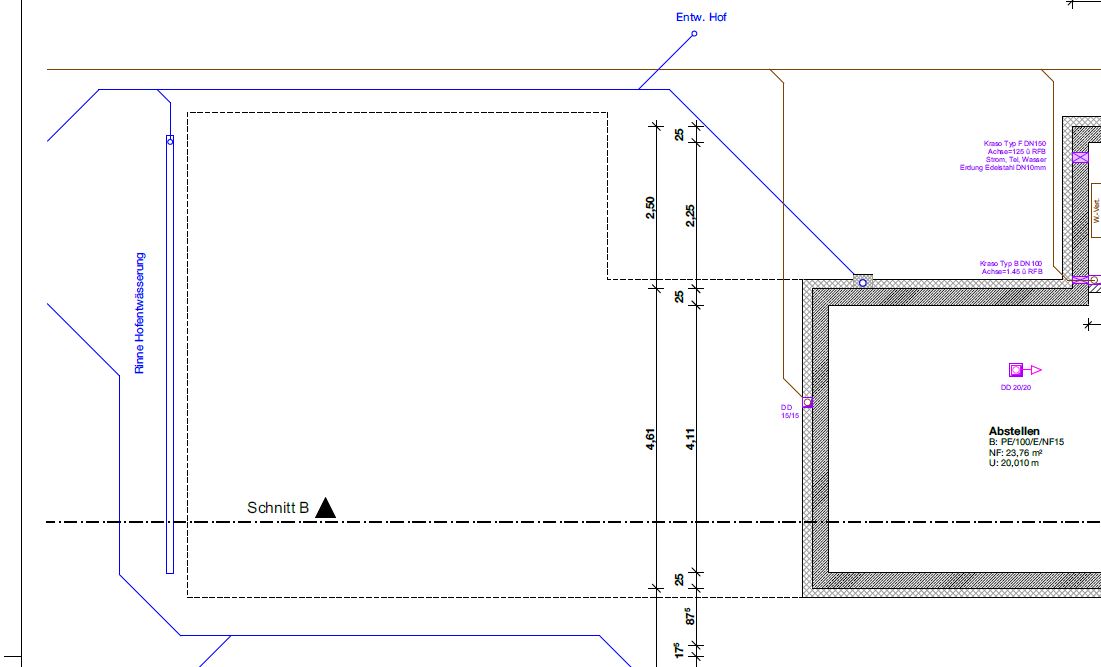This screenshot has width=1101, height=667.
Task: Click the Kraso Typ F DN150 wall penetration symbol
Action: [x=1079, y=158]
